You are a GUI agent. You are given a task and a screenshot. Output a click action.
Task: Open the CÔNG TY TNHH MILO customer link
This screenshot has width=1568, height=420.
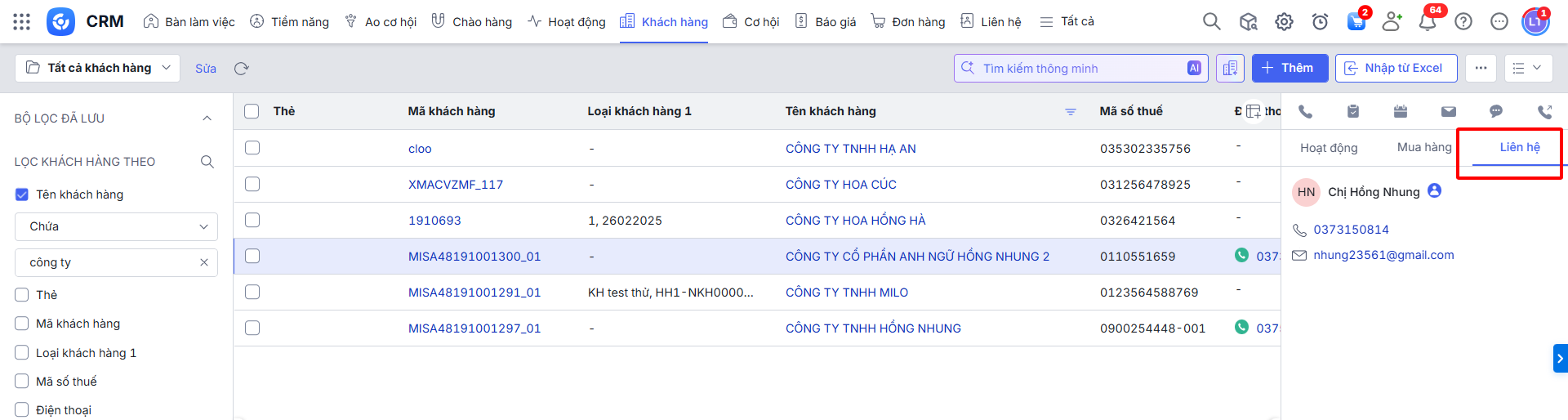click(x=846, y=293)
